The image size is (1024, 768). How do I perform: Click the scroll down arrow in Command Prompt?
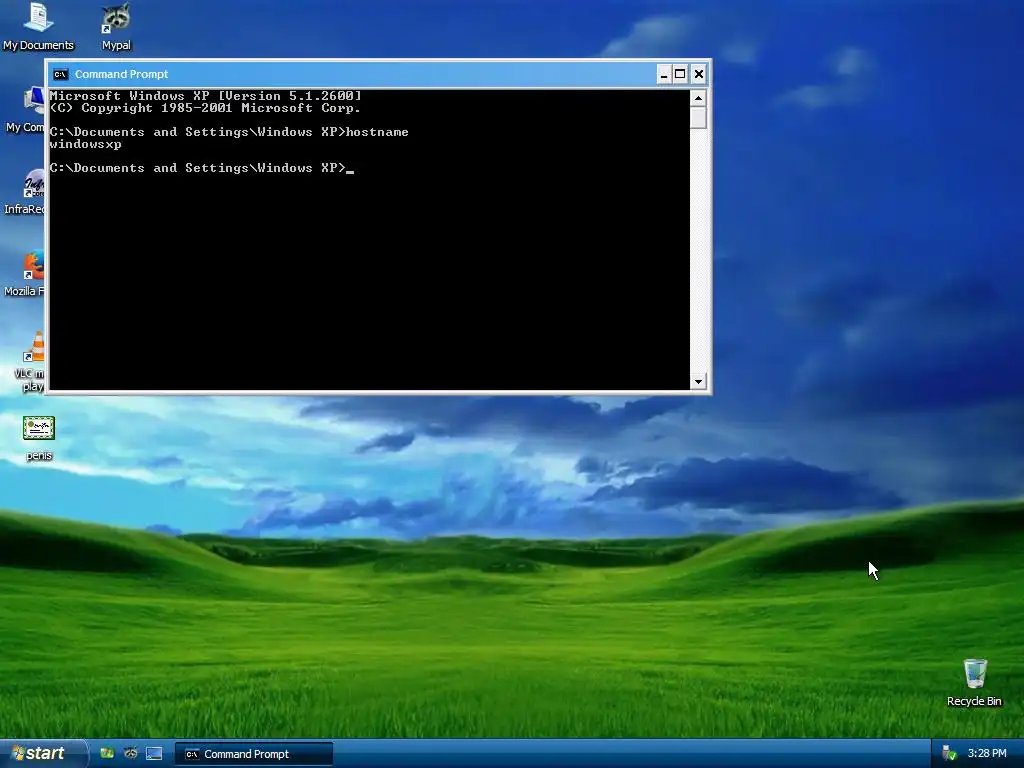tap(698, 381)
